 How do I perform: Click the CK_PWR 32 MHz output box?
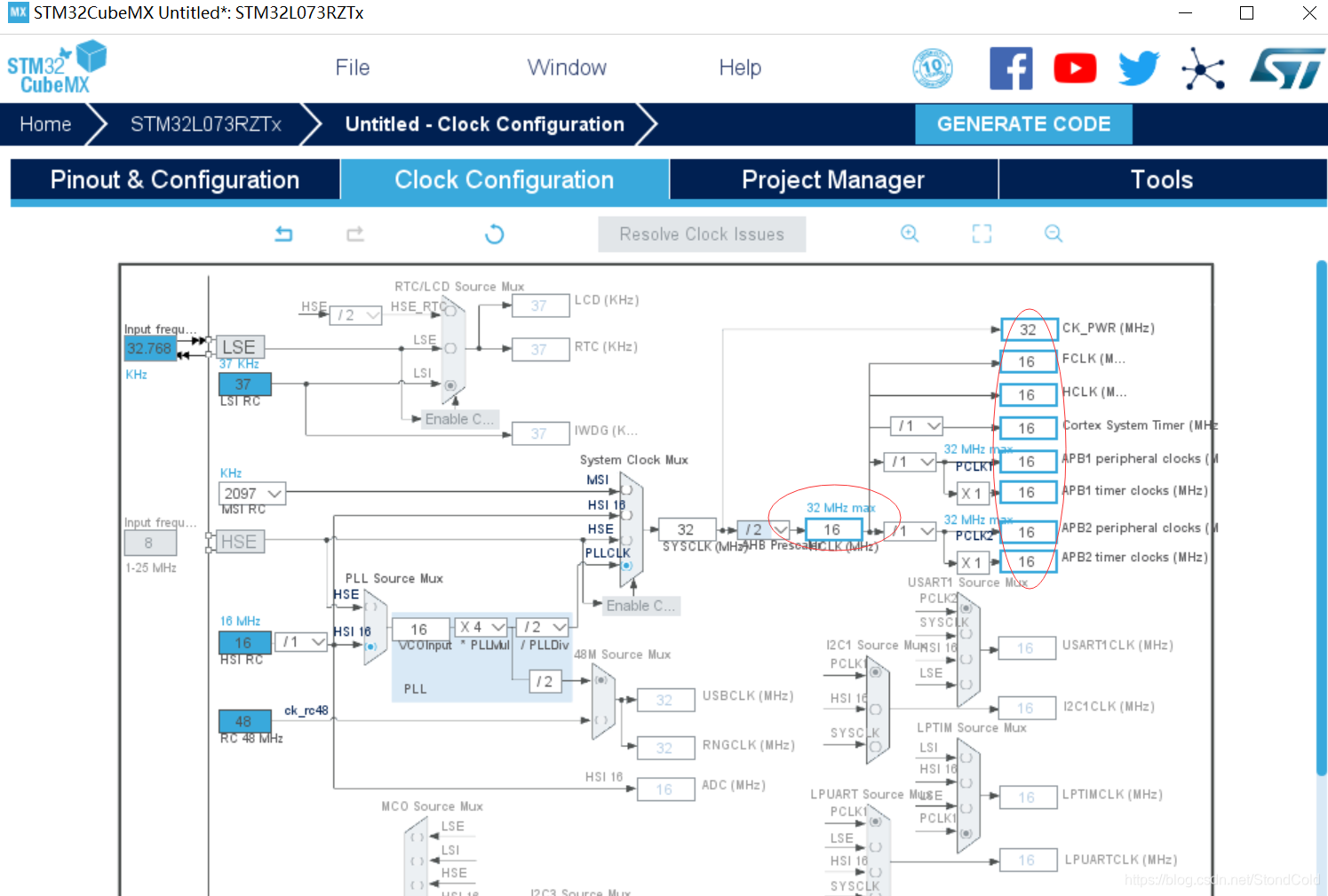(1029, 329)
